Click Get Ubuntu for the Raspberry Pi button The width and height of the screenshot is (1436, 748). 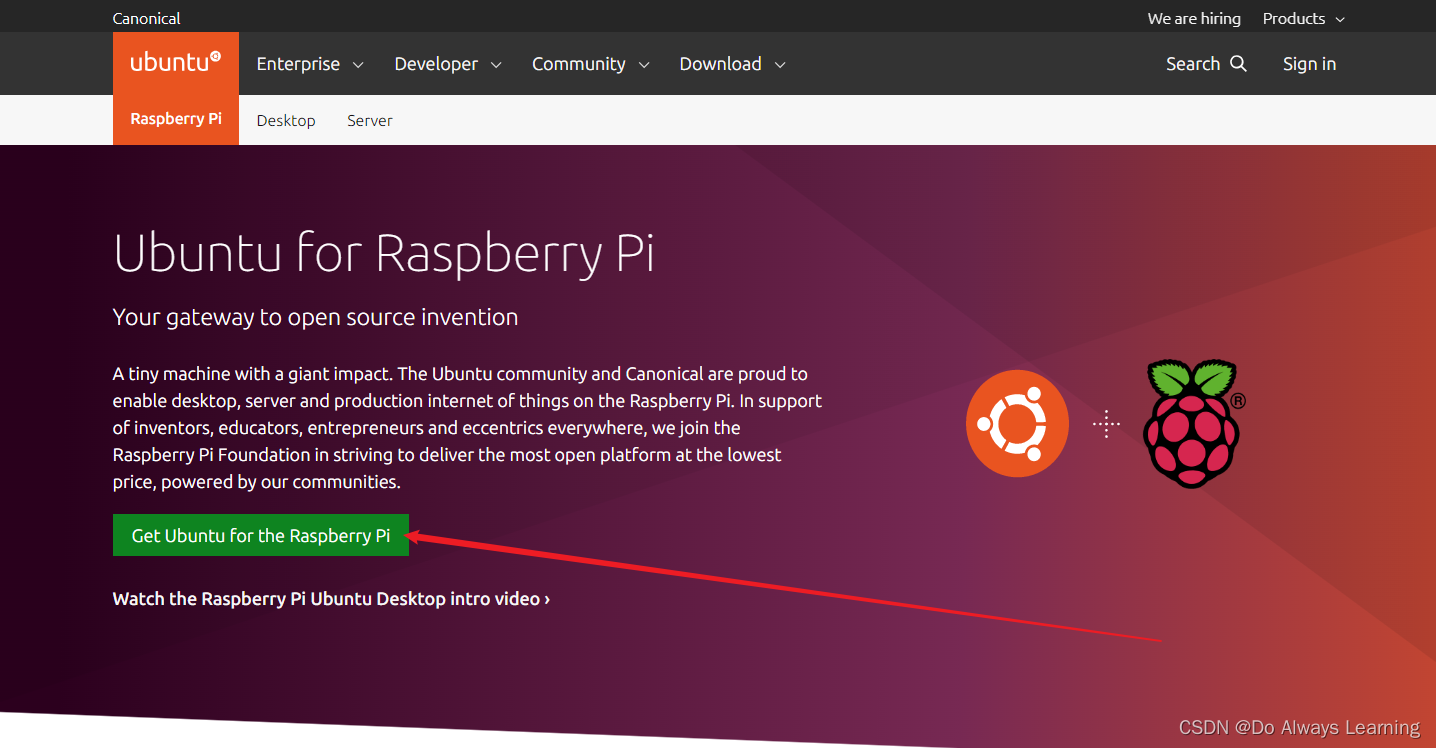pos(261,535)
